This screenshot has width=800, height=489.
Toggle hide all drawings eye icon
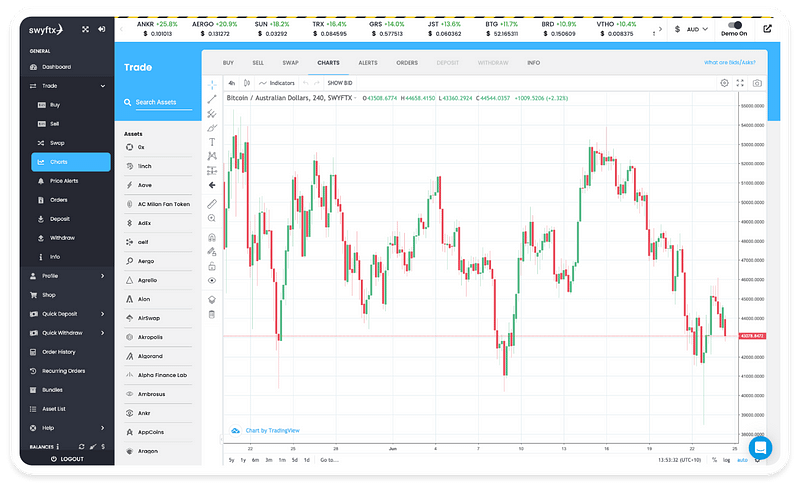pos(212,280)
